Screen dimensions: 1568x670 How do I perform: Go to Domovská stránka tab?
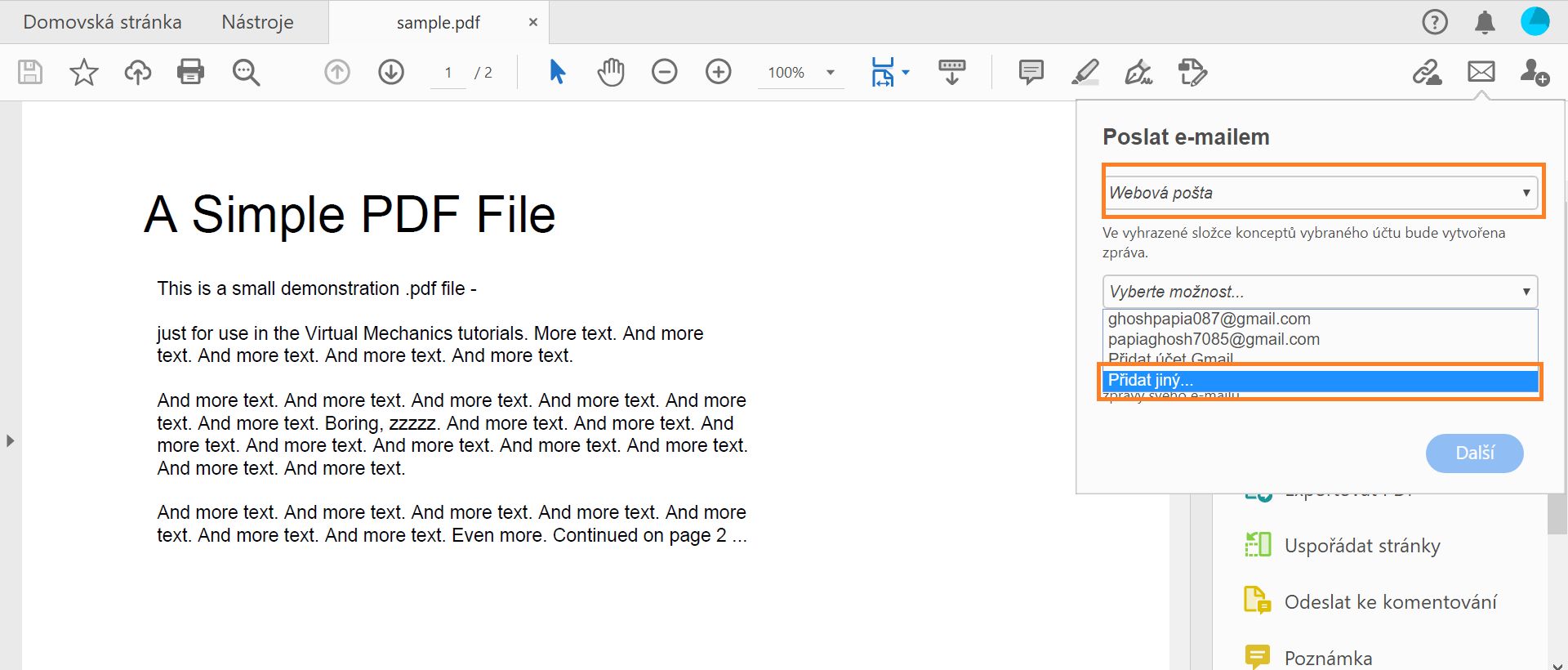(102, 22)
